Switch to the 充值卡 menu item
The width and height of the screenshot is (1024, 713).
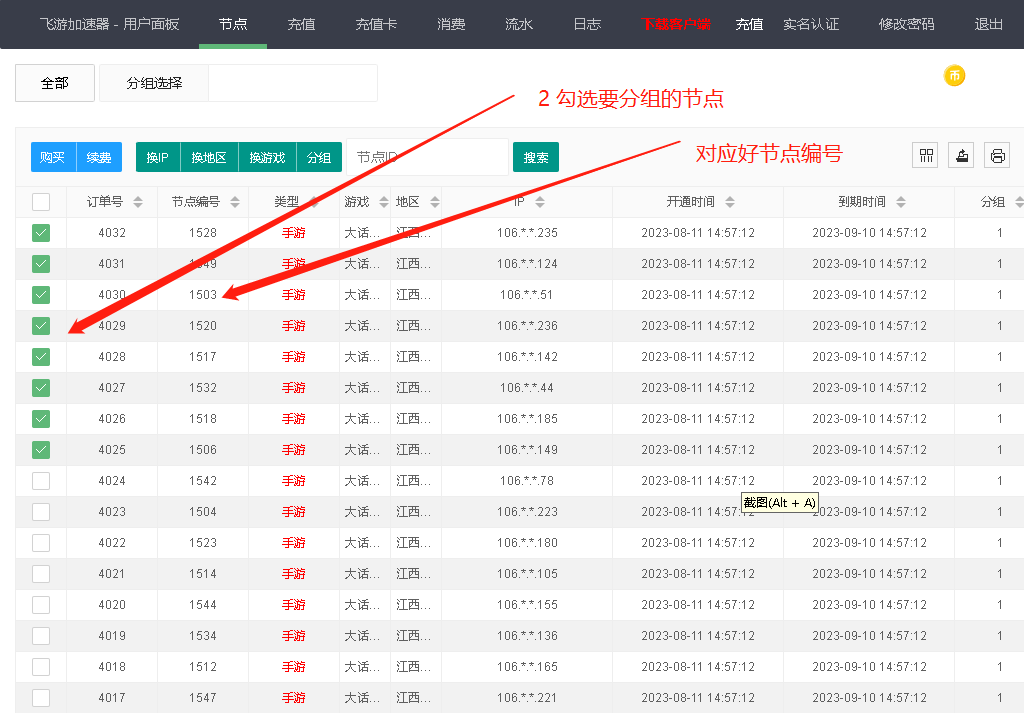374,24
